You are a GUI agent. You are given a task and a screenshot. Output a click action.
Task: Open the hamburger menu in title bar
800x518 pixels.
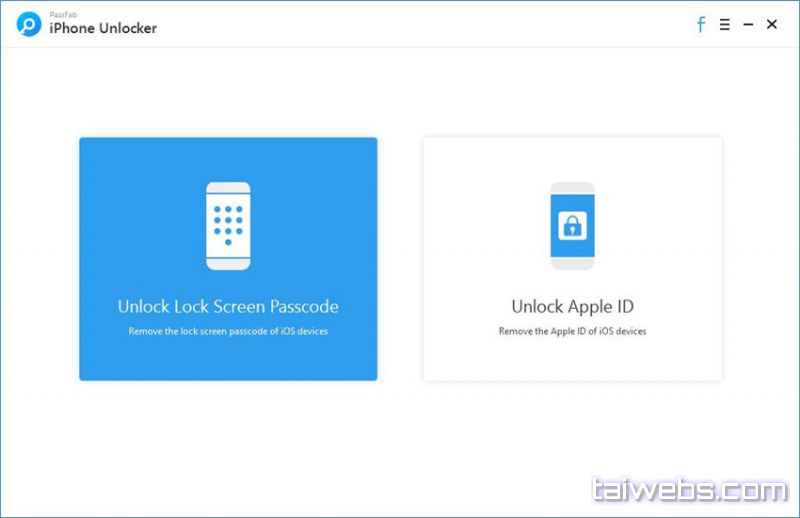pyautogui.click(x=724, y=25)
